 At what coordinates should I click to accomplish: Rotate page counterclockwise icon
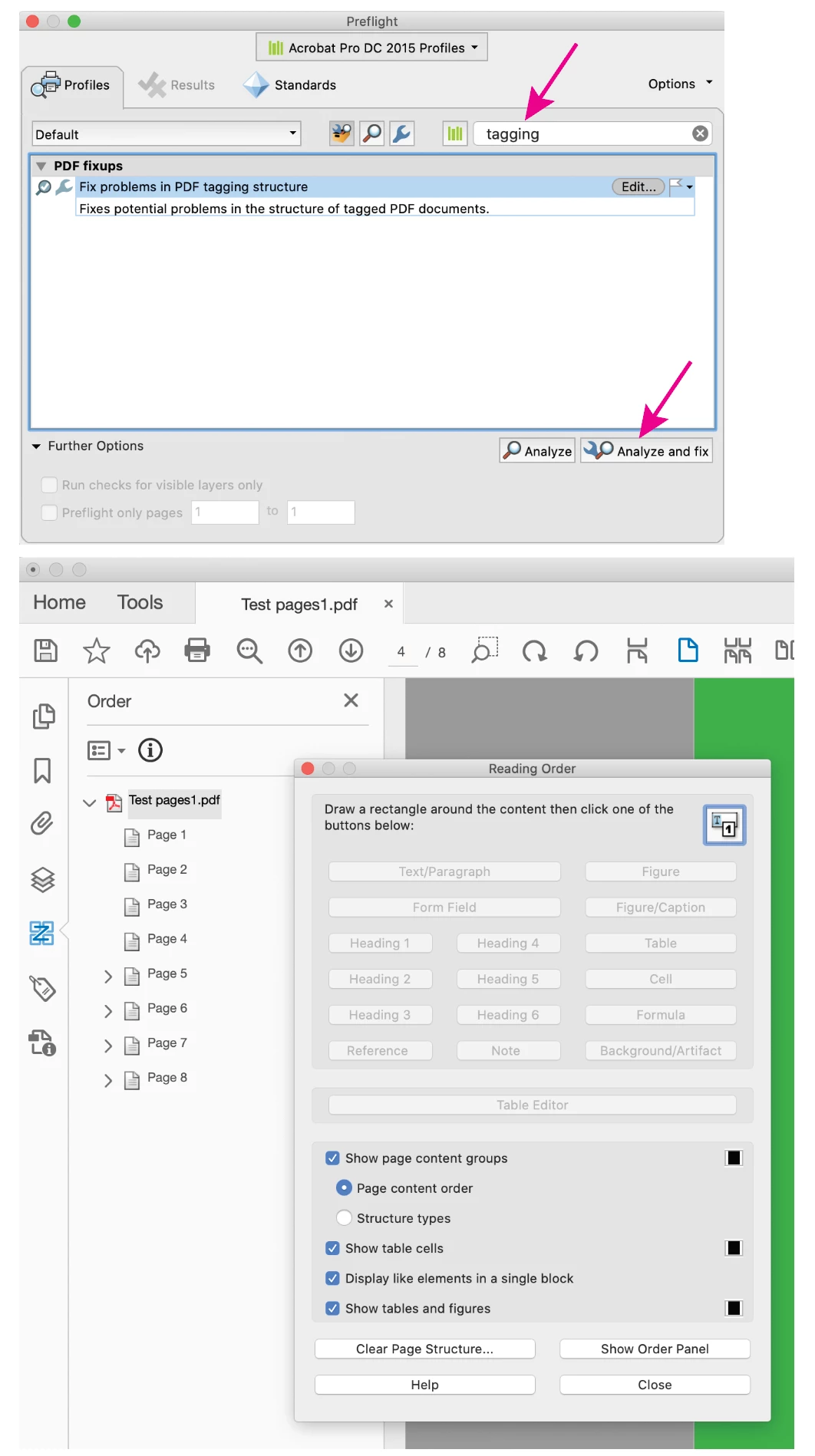(x=586, y=651)
